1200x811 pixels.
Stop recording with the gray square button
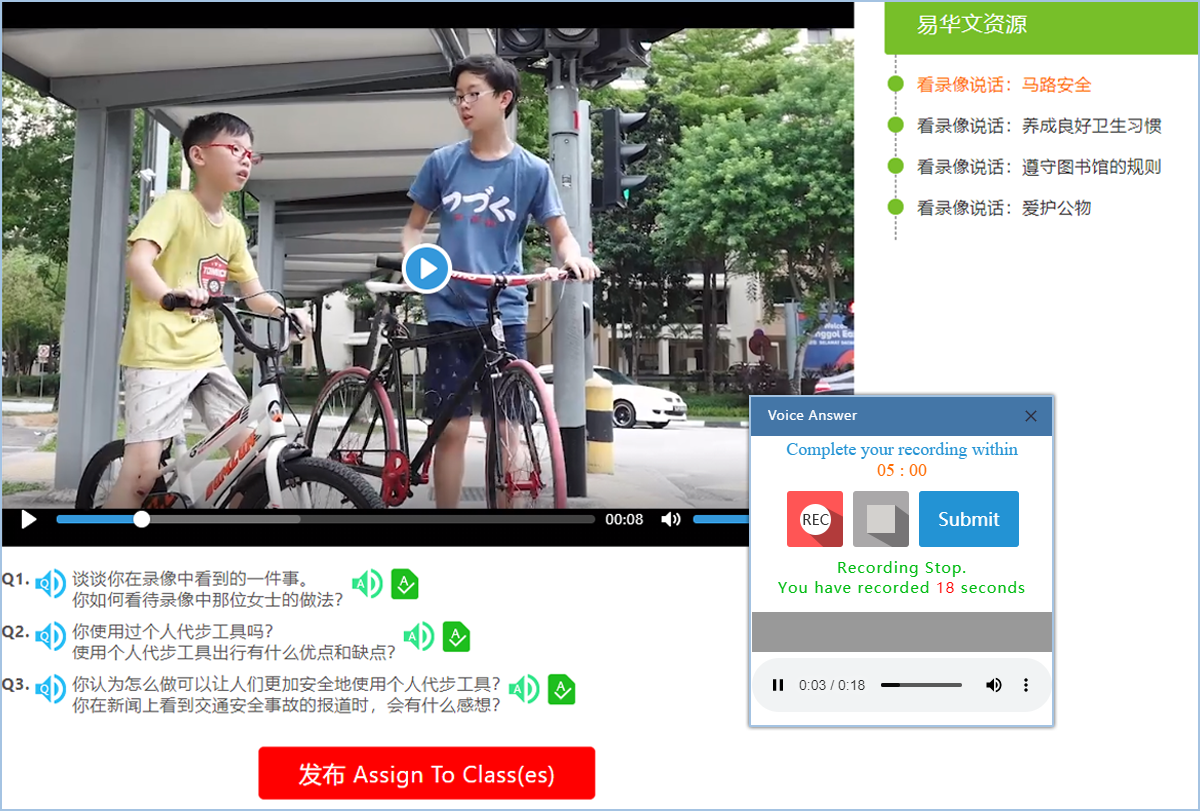[880, 519]
